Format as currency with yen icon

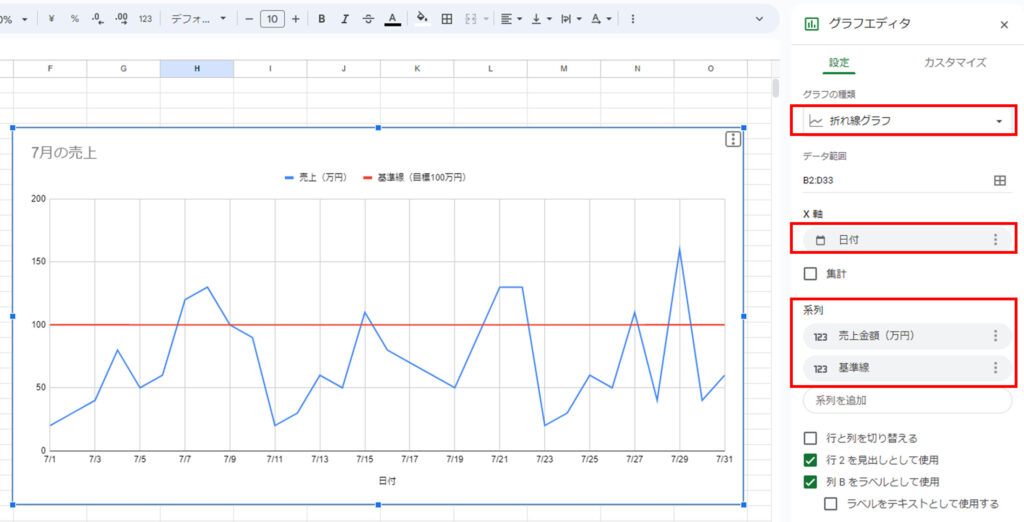click(x=51, y=19)
